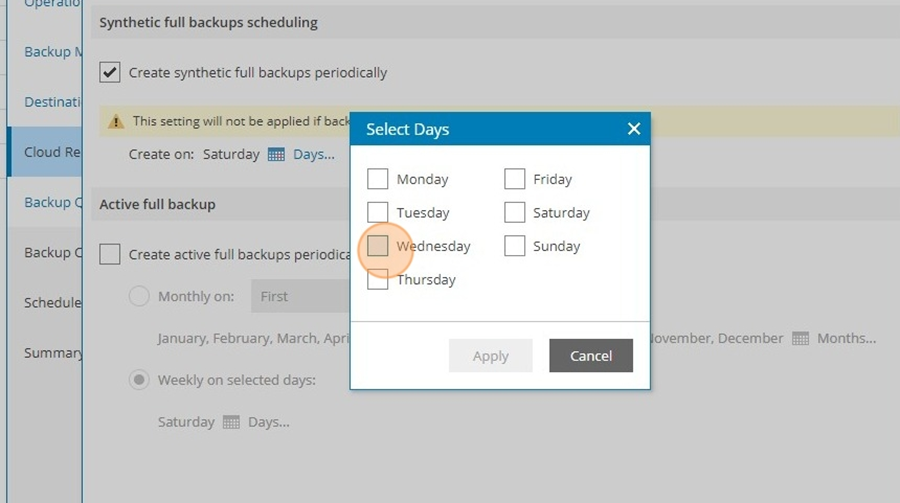Go to the Summary step in sidebar
The height and width of the screenshot is (503, 900).
[53, 353]
